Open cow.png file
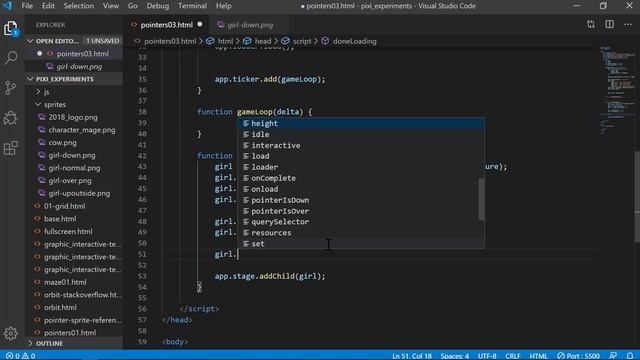 click(62, 142)
